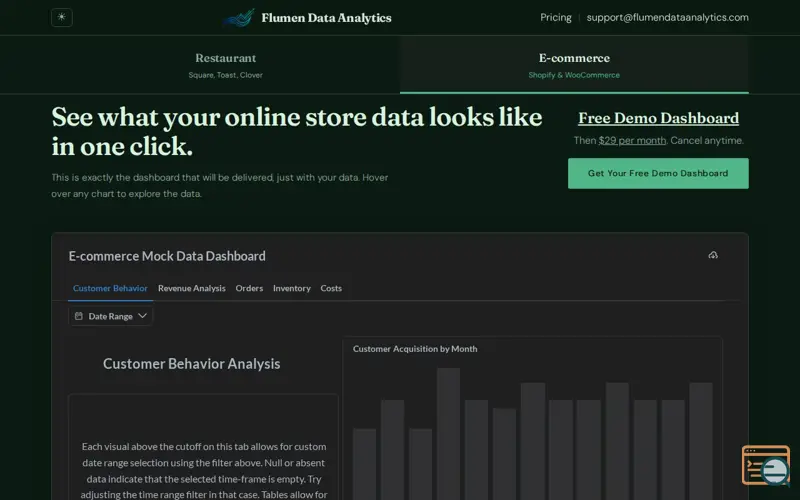
Task: Open the Free Demo Dashboard link
Action: click(x=658, y=118)
